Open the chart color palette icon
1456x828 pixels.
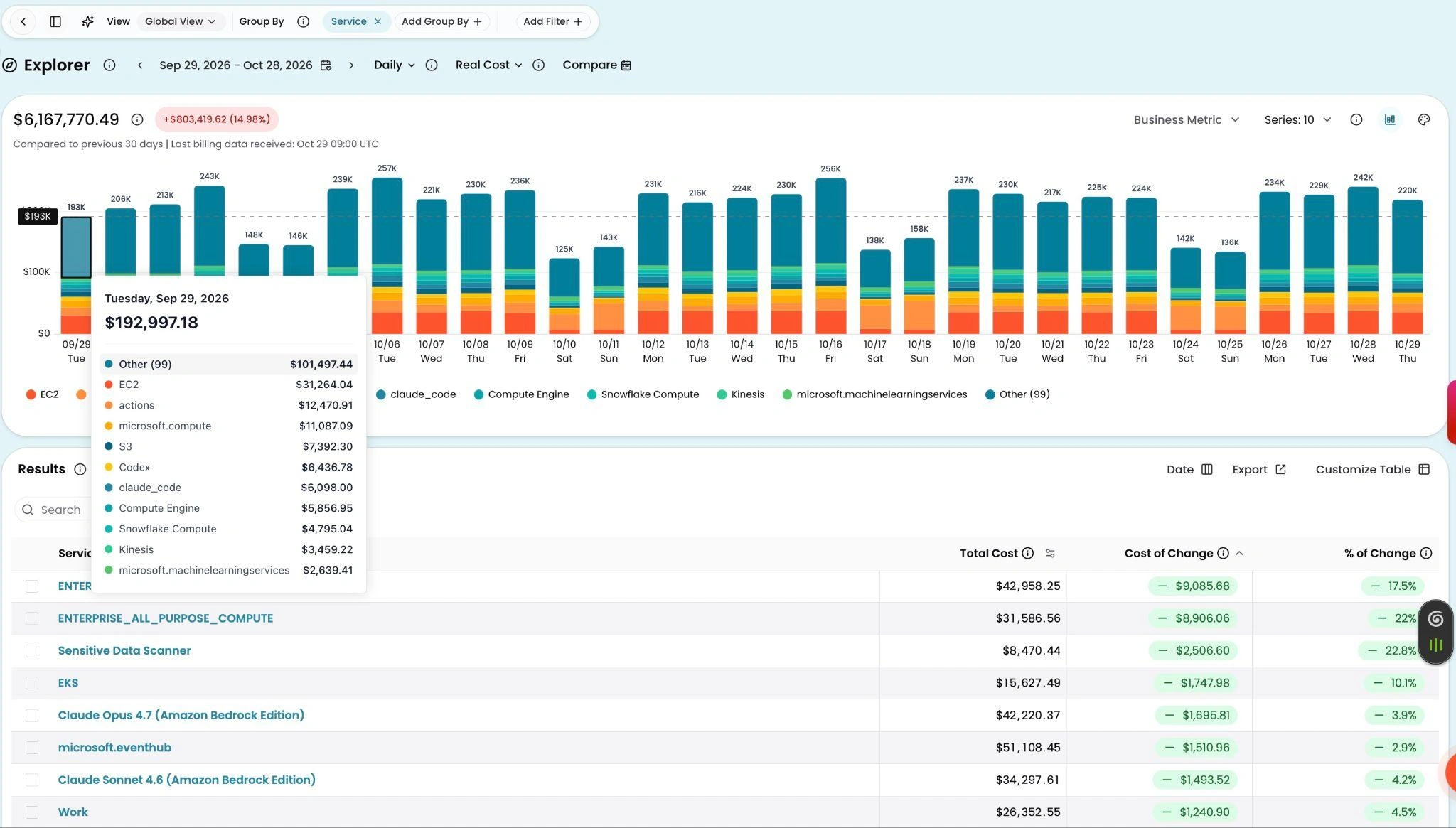[1424, 119]
